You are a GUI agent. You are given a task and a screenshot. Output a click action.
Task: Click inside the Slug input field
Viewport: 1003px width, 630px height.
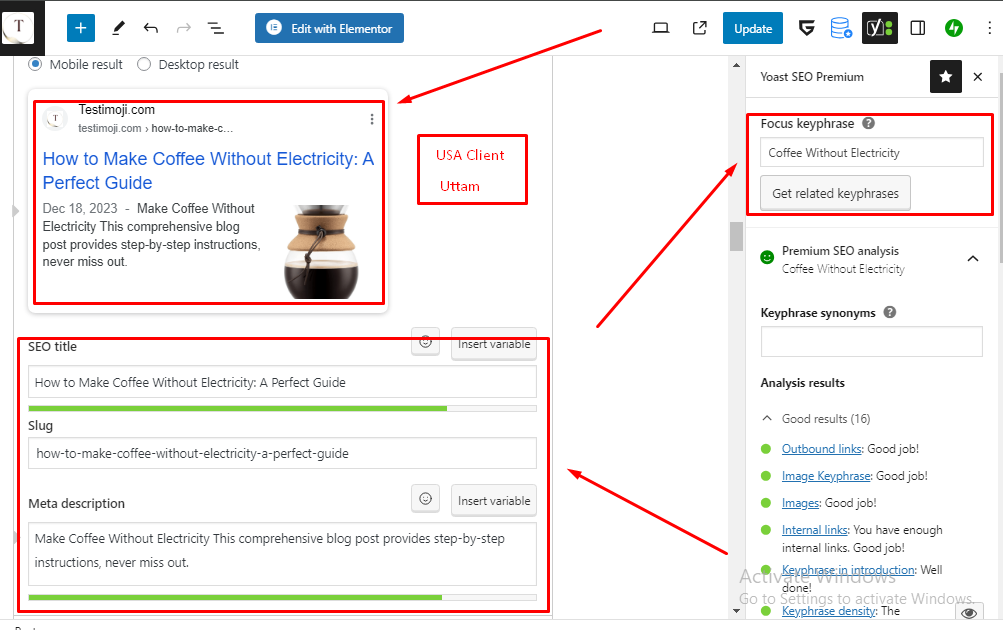coord(282,453)
